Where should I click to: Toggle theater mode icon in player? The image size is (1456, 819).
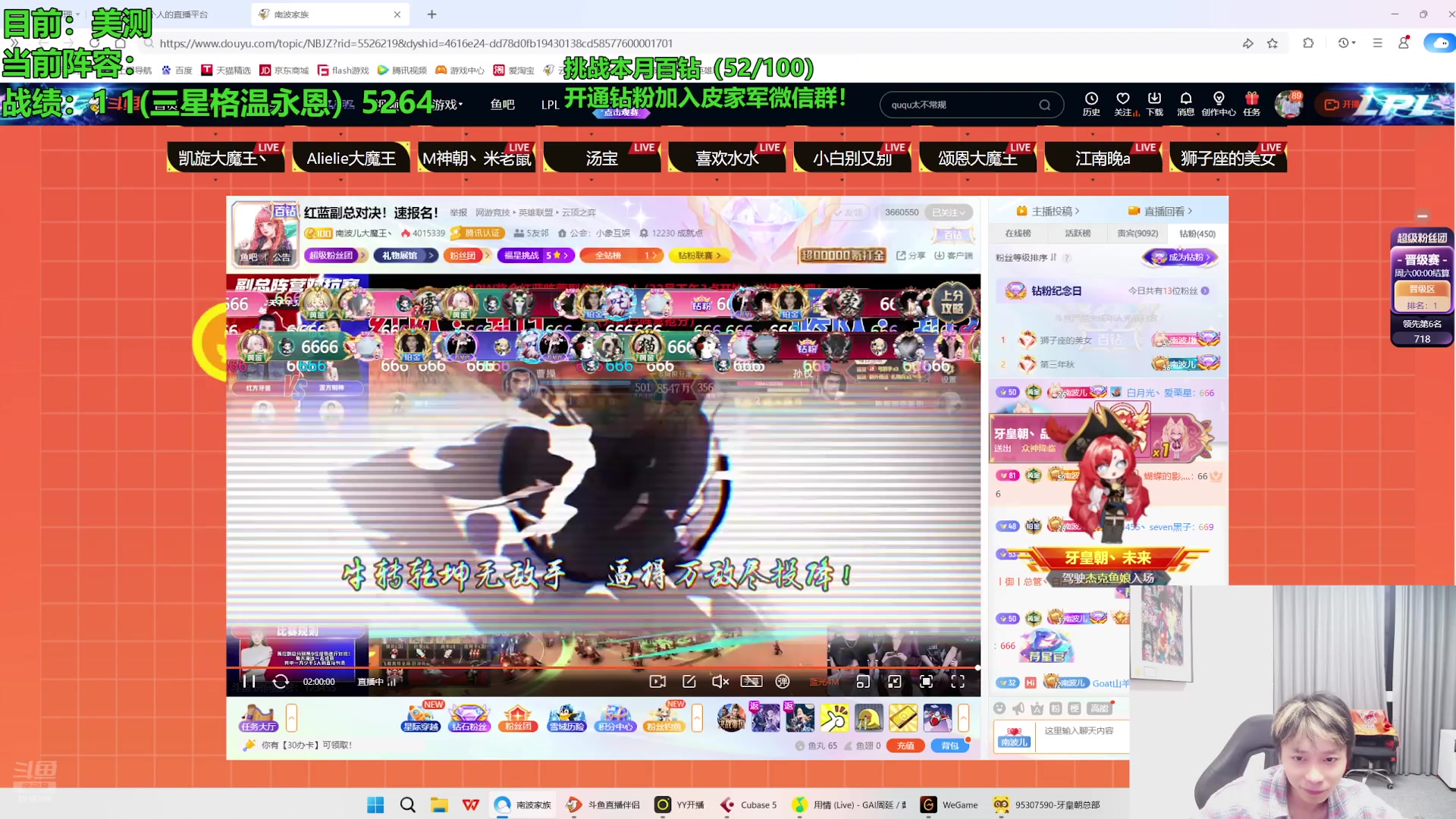pos(895,681)
